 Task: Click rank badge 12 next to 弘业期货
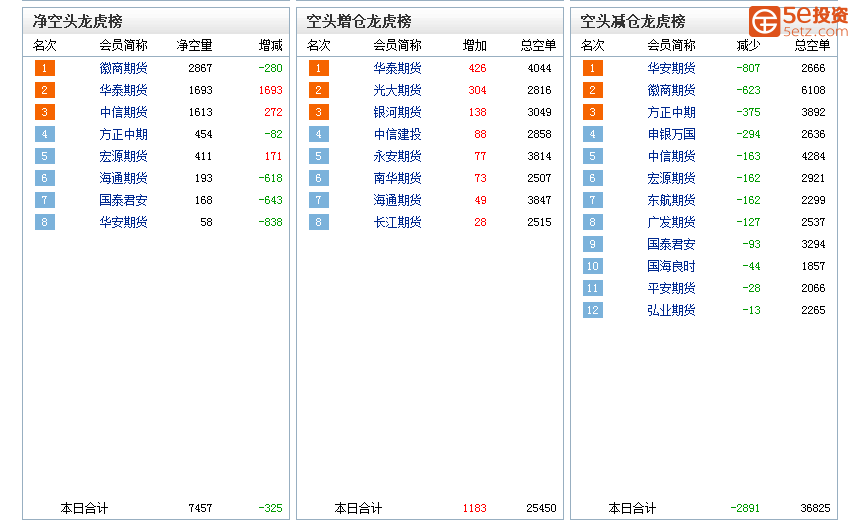[x=593, y=310]
